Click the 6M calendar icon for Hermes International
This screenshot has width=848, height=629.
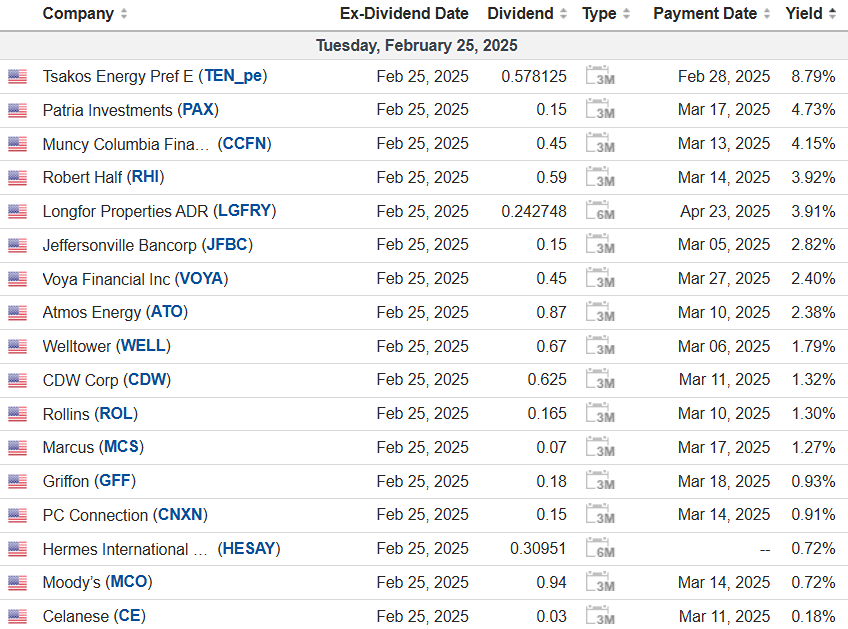coord(600,549)
